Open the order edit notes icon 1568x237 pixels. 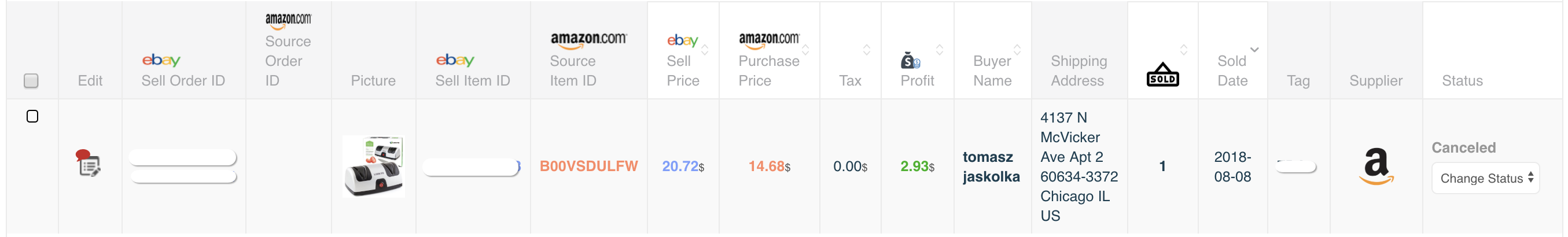coord(89,164)
